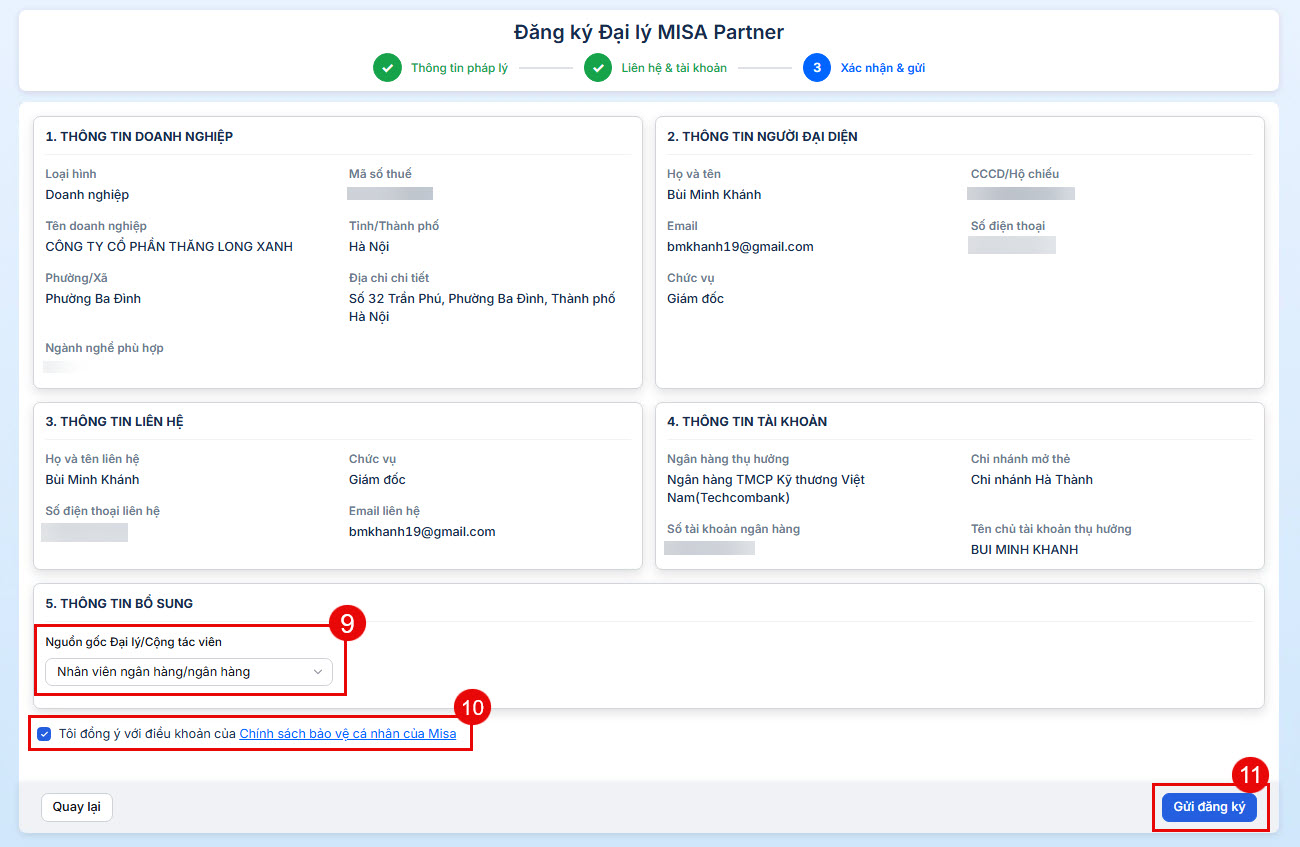The height and width of the screenshot is (847, 1300).
Task: Click the 1. THÔNG TIN DOANH NGHIỆP heading
Action: point(139,137)
